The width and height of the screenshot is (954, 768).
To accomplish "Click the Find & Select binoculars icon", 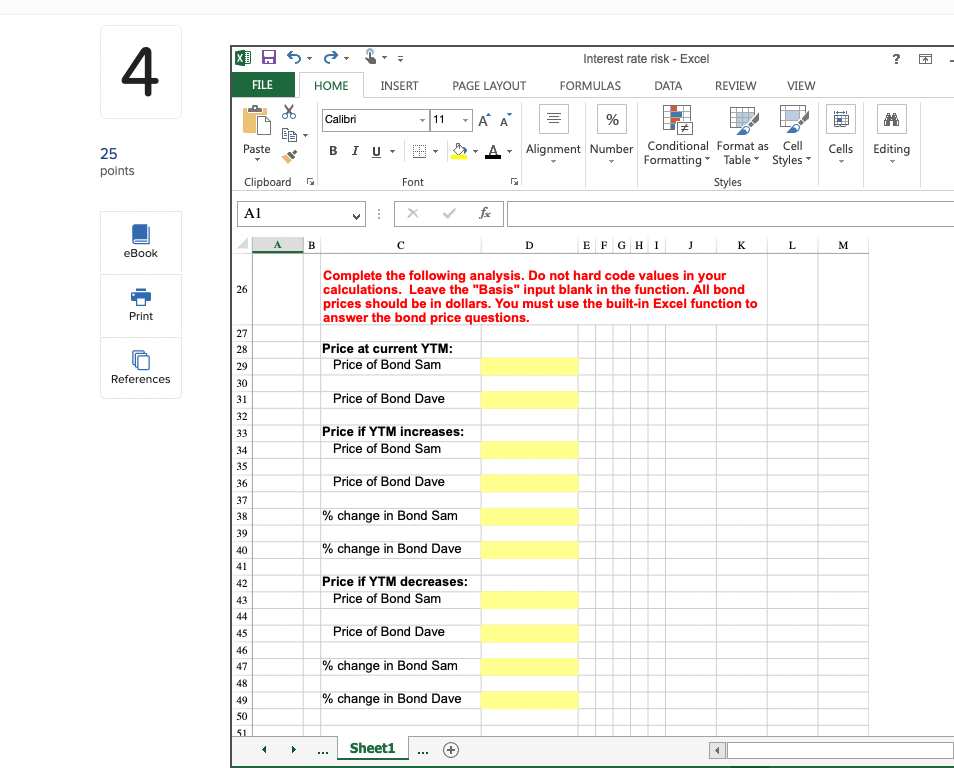I will click(x=890, y=119).
